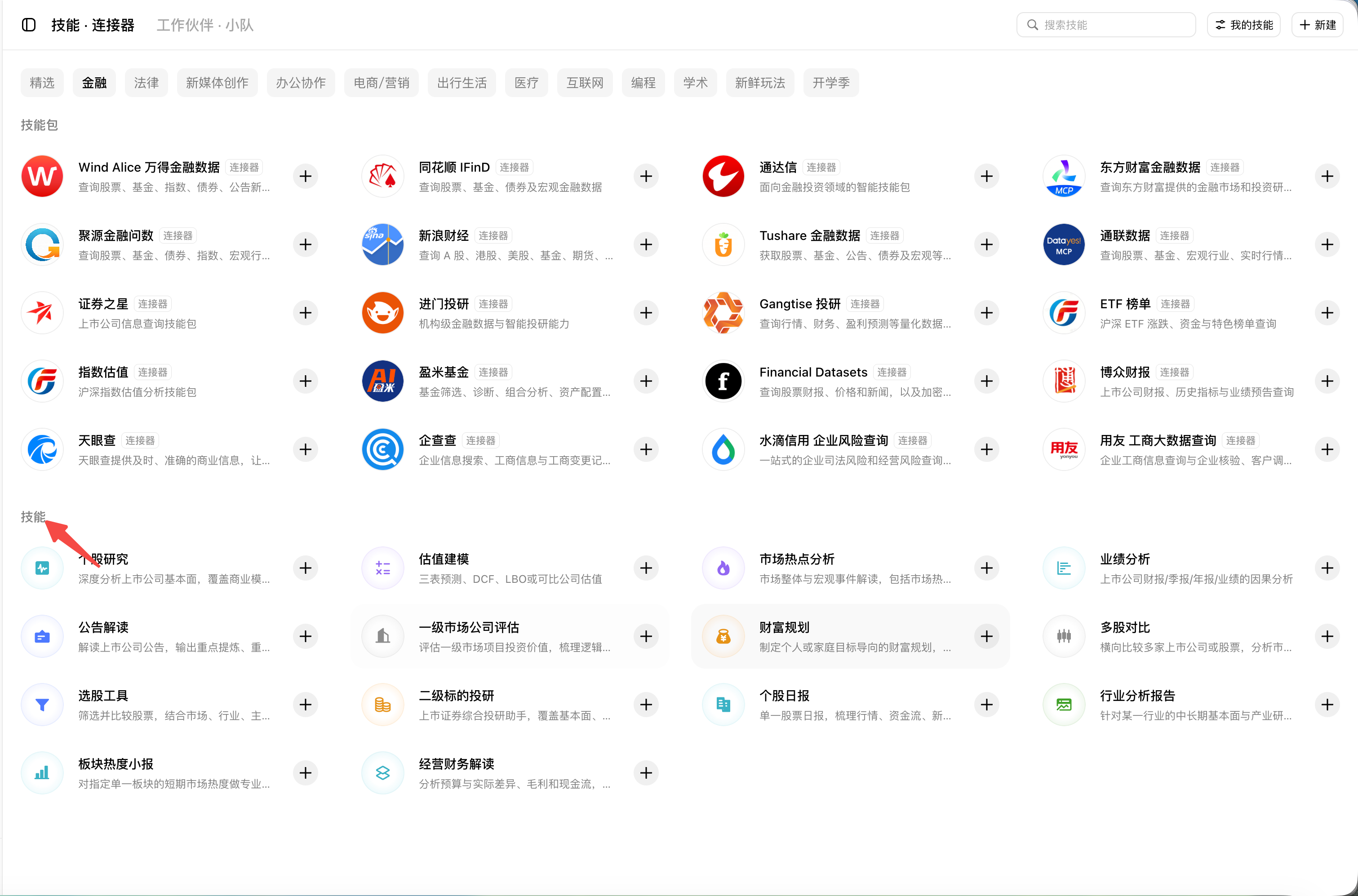Toggle the sidebar panel icon
The width and height of the screenshot is (1358, 896).
click(29, 25)
